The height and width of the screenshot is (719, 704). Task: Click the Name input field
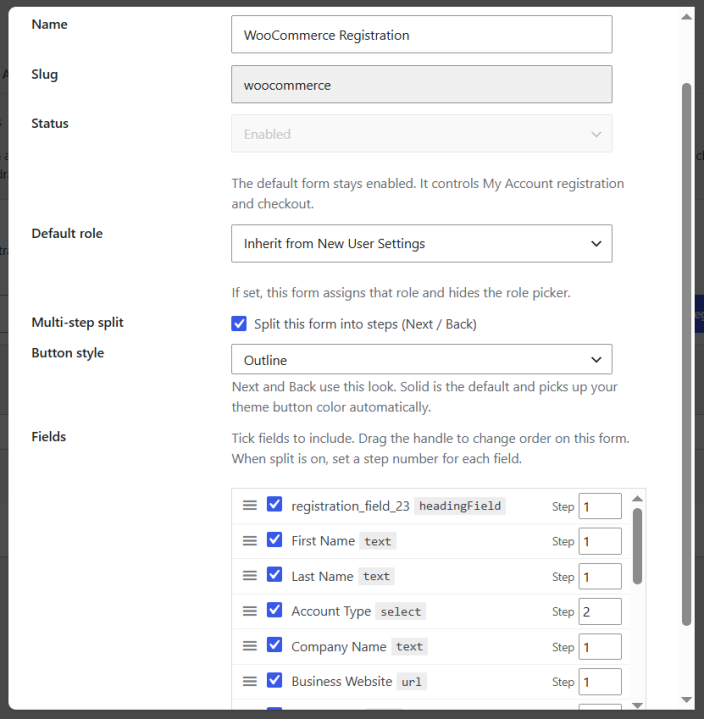[x=421, y=34]
